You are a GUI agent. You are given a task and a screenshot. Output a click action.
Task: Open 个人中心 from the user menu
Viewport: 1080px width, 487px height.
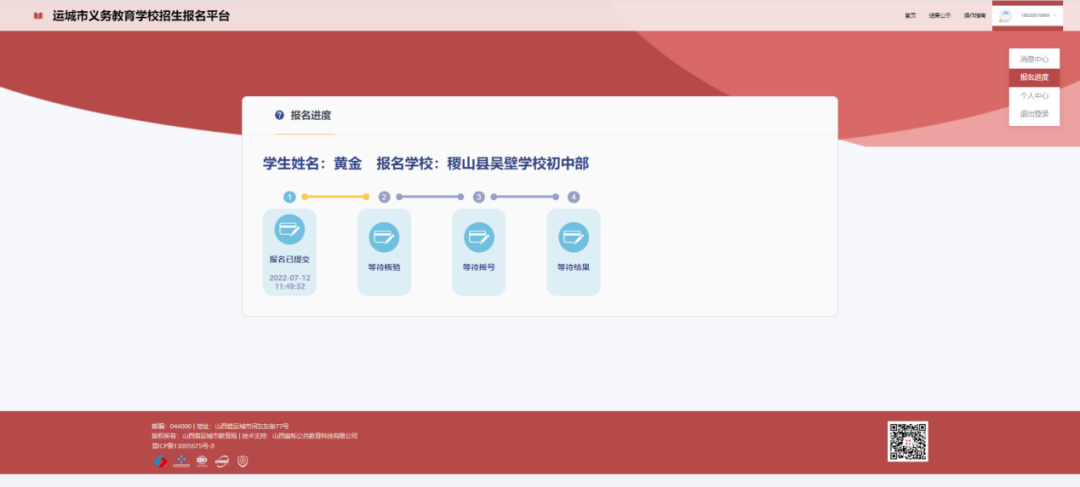(1033, 96)
